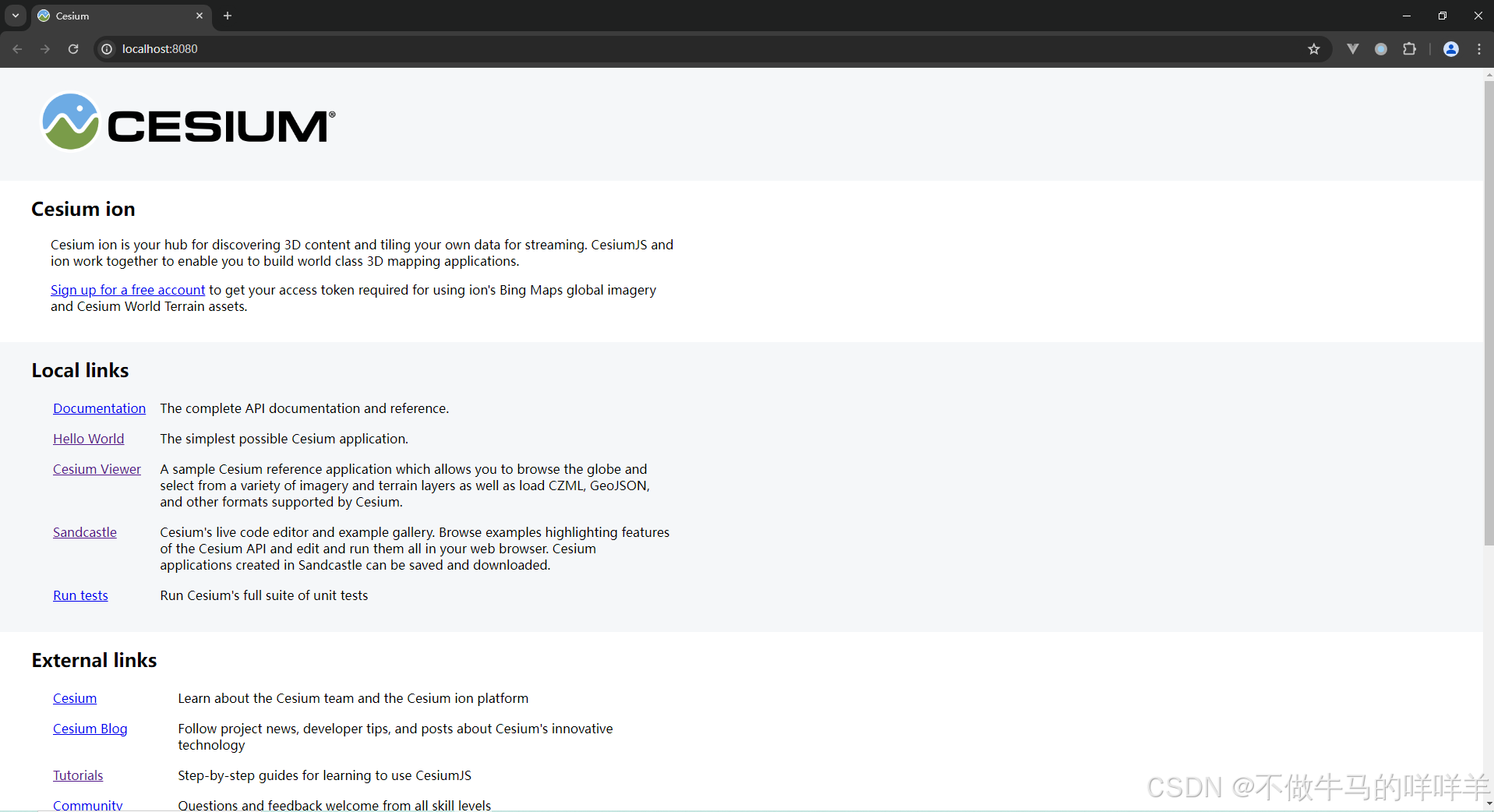The image size is (1494, 812).
Task: View site information icon in address bar
Action: pos(107,49)
